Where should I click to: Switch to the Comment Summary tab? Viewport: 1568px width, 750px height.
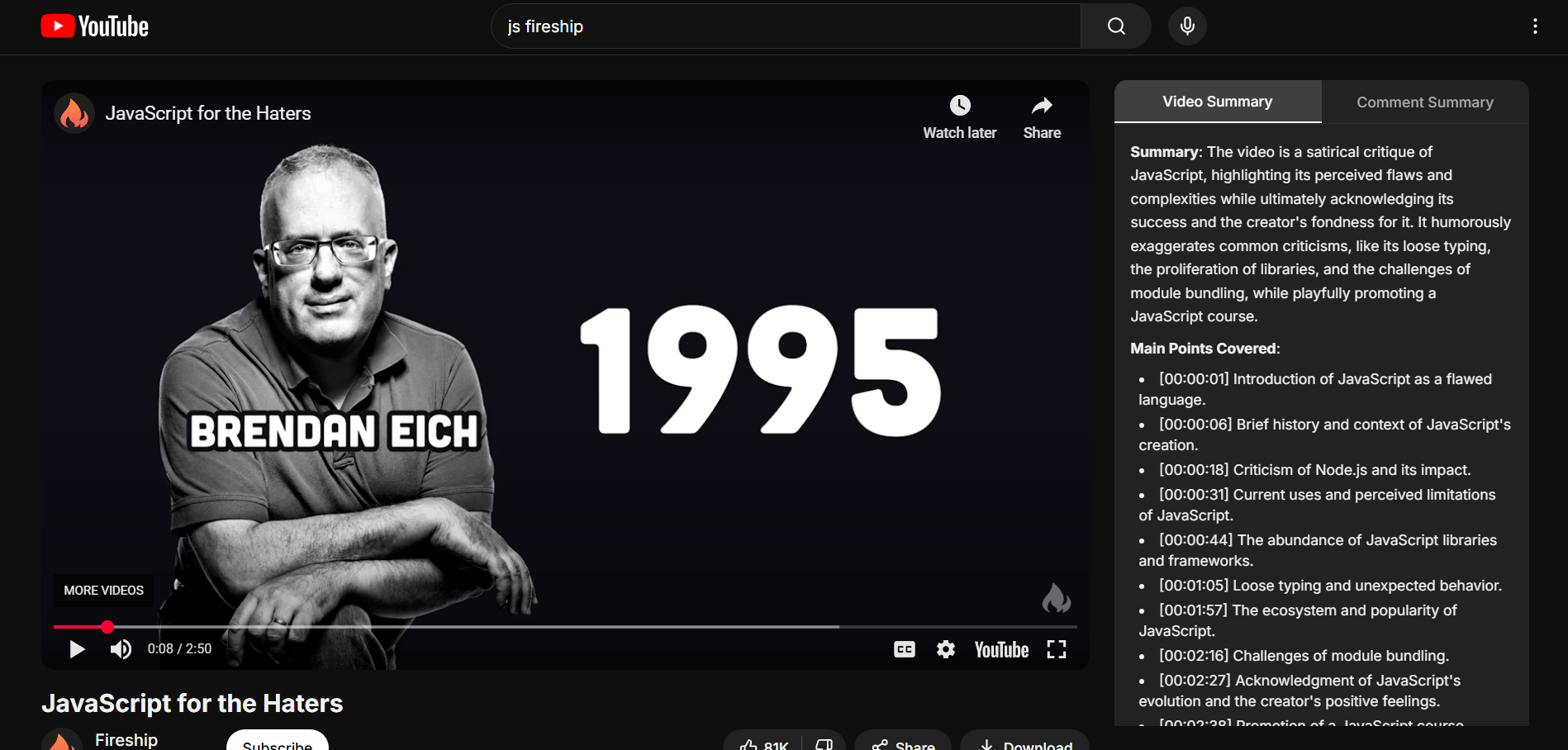point(1424,102)
